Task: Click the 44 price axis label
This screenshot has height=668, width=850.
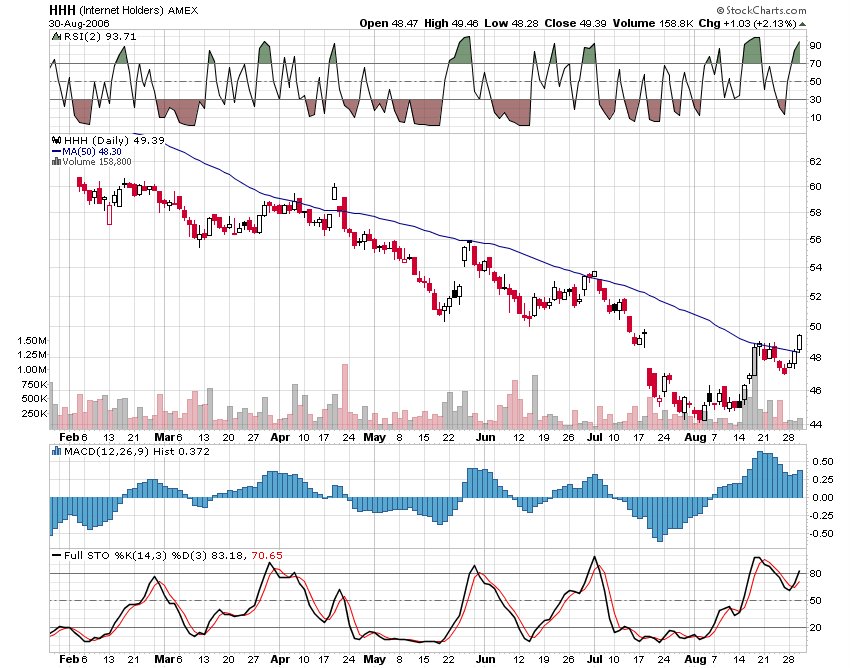Action: 815,425
